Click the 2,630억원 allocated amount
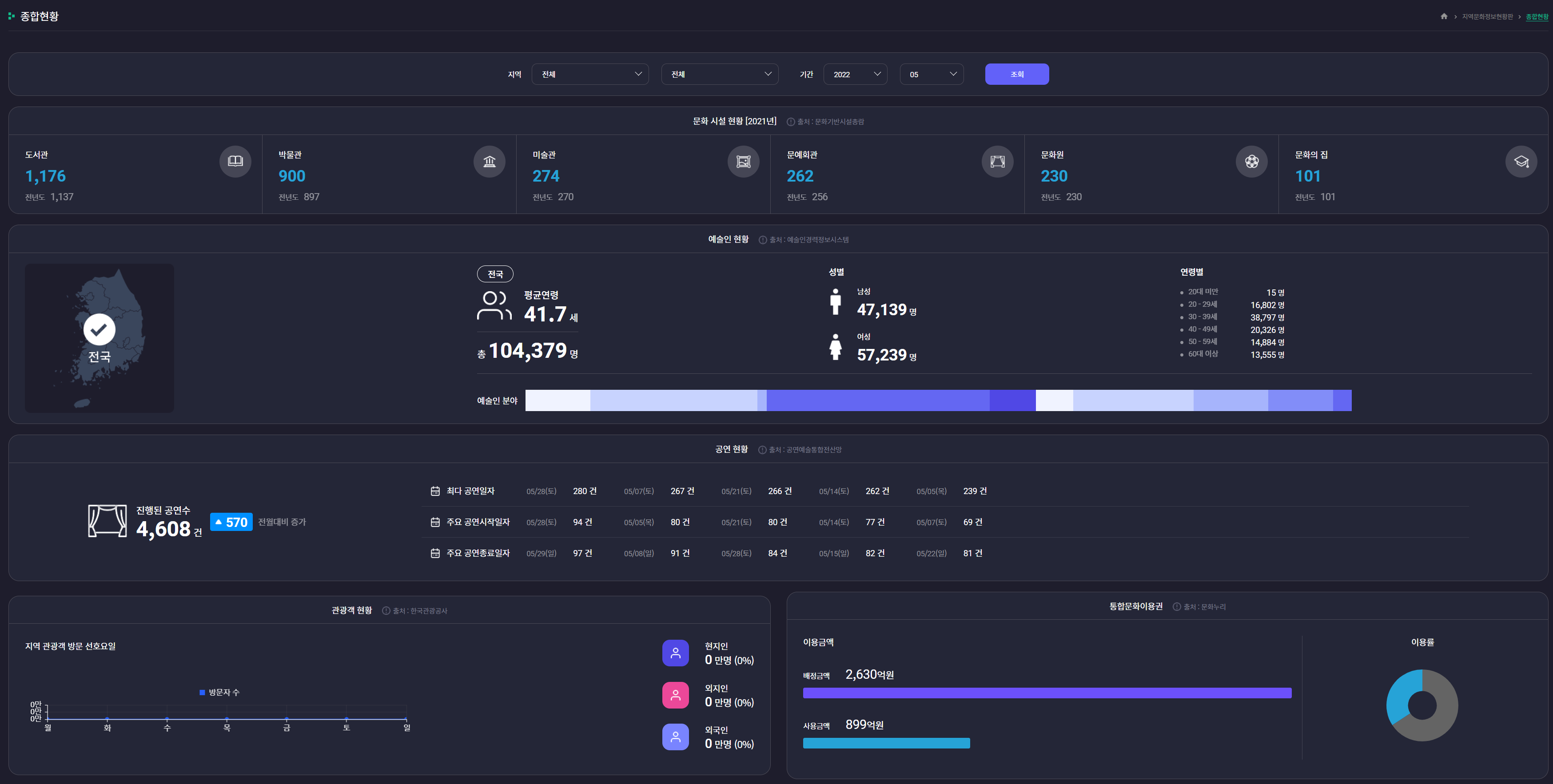This screenshot has width=1553, height=784. (869, 674)
